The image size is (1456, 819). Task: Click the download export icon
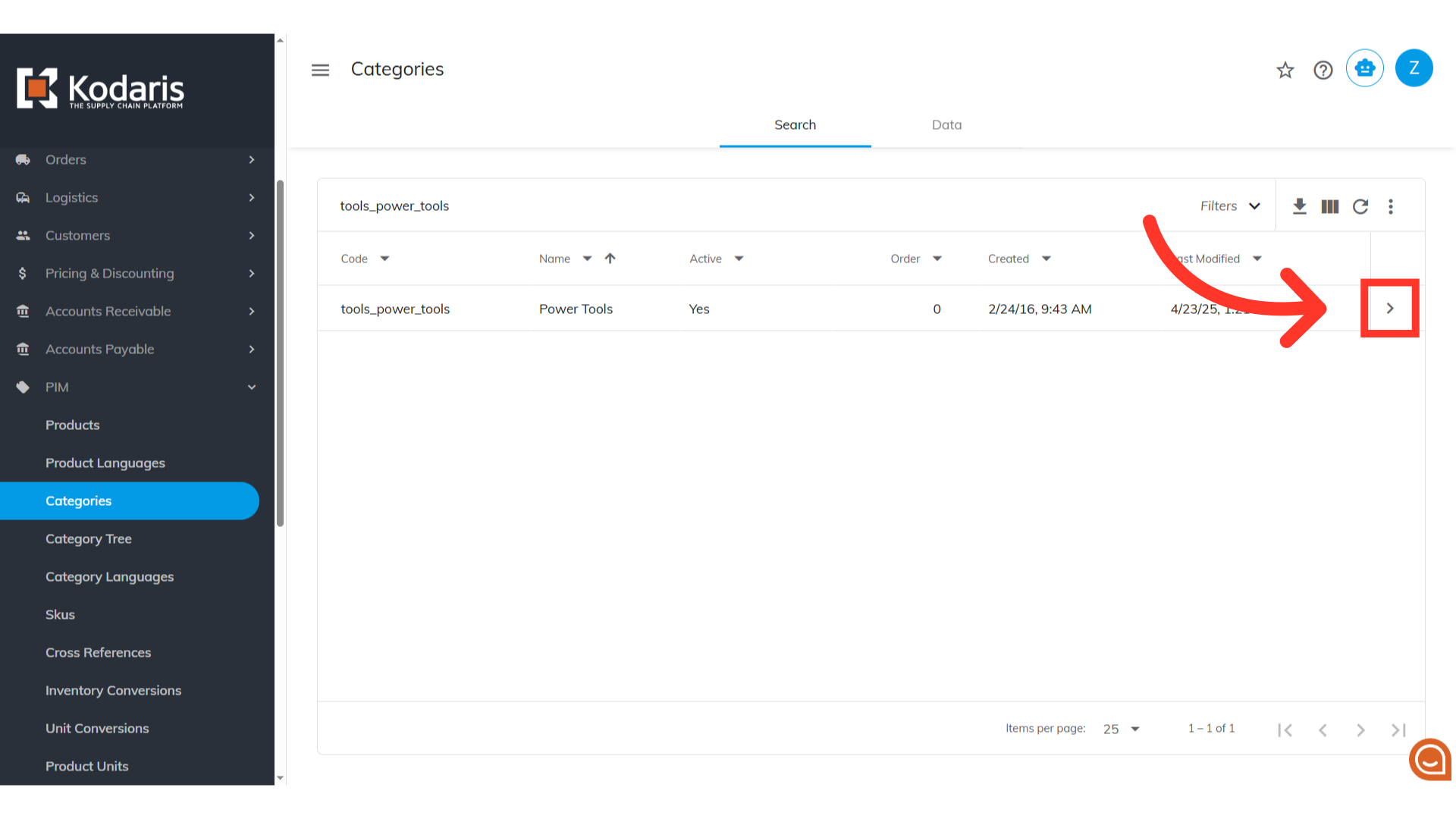(1300, 206)
